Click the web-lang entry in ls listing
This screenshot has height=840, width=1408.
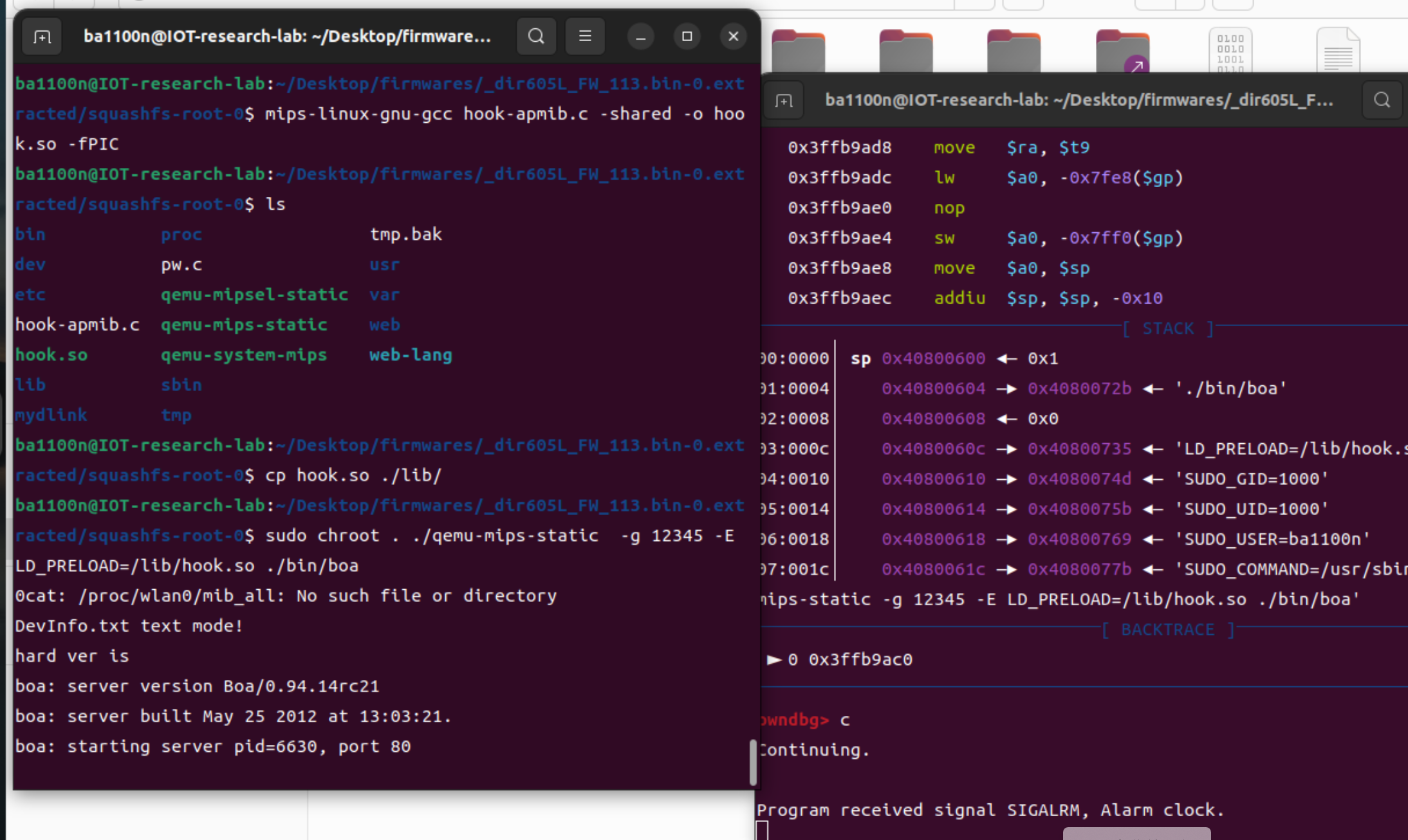pyautogui.click(x=411, y=355)
